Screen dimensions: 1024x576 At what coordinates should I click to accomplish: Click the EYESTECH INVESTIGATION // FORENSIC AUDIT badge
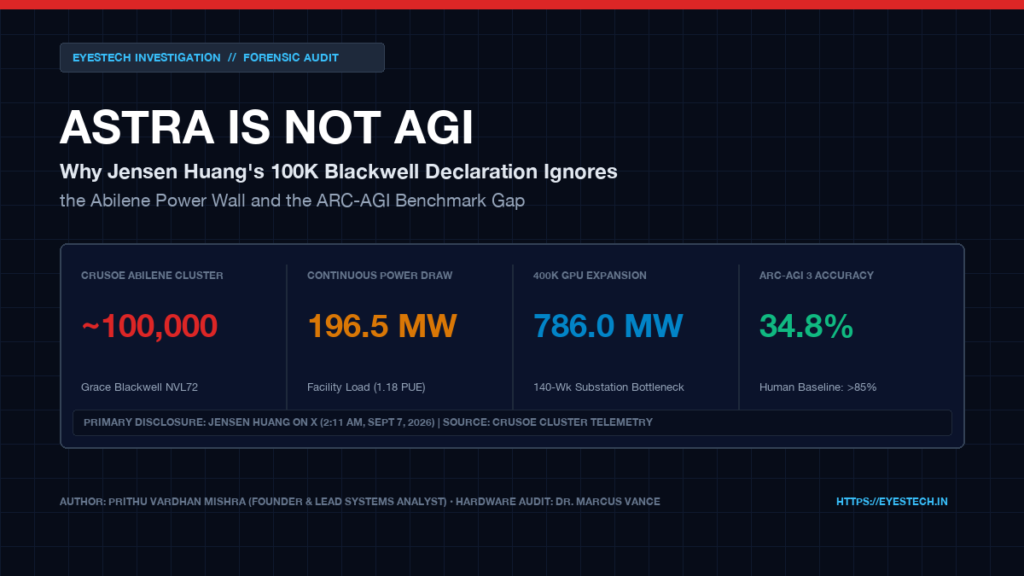[222, 57]
